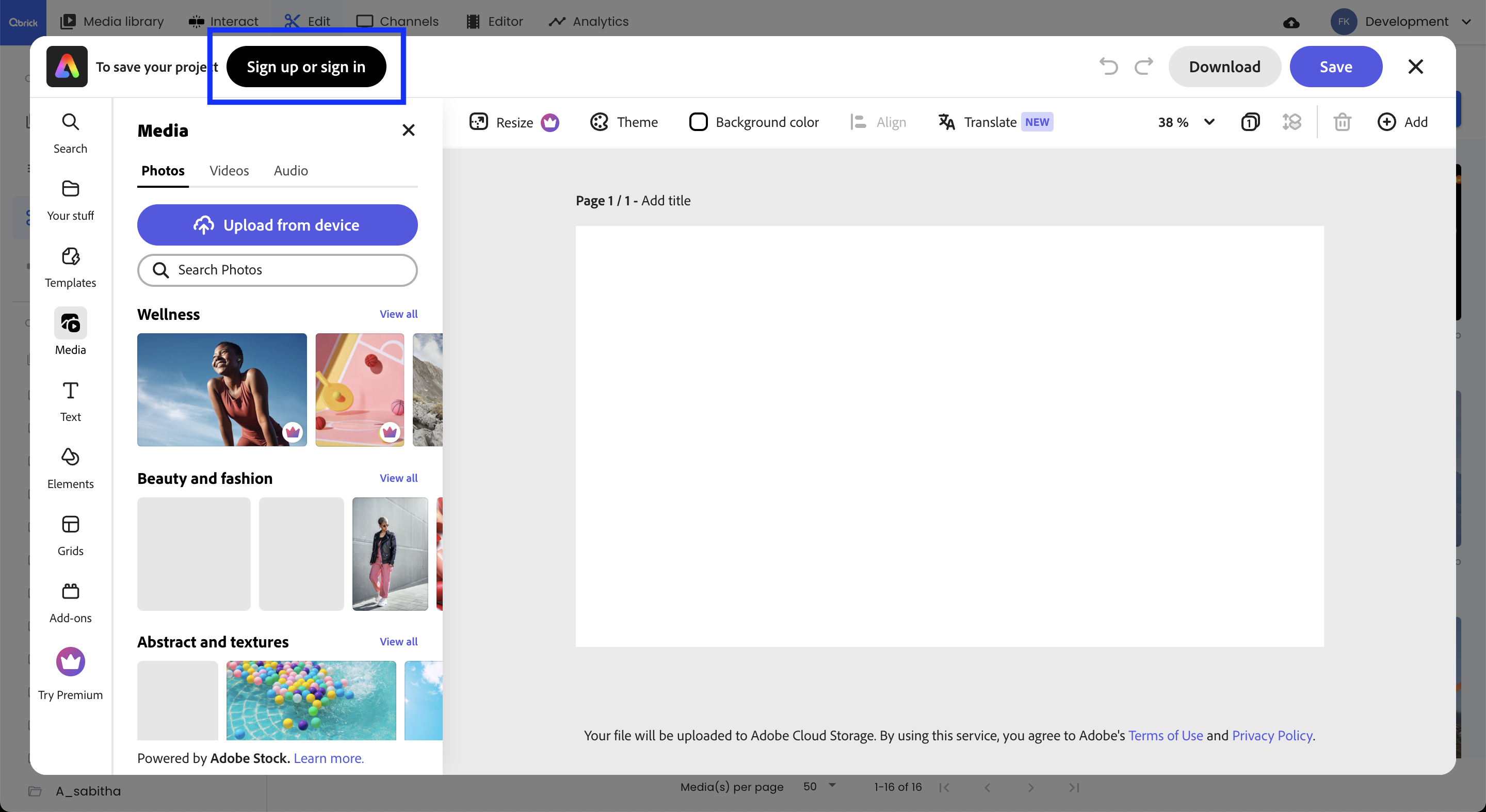Go to previous page in pagination

point(987,787)
